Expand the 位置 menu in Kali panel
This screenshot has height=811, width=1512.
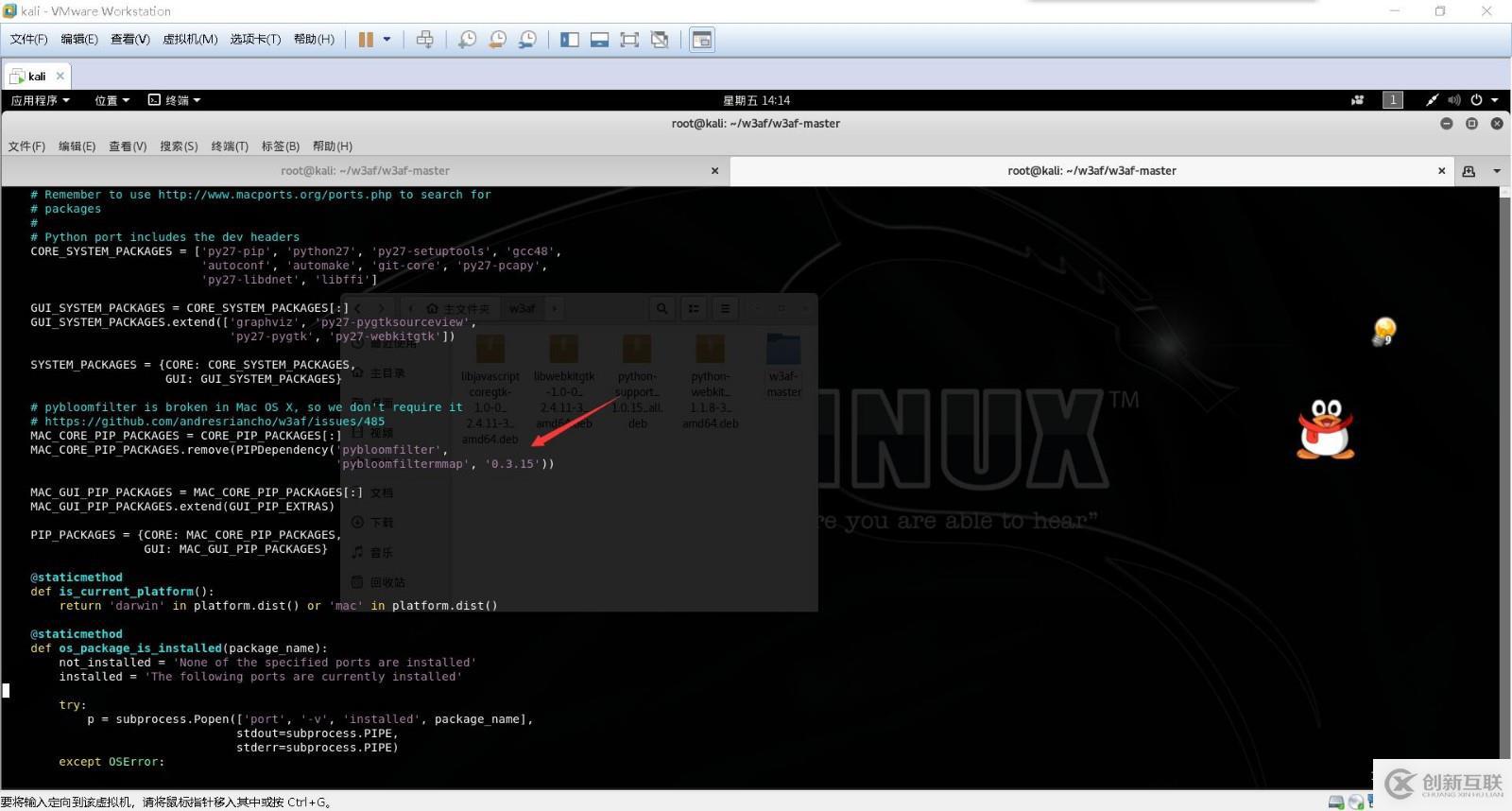[x=112, y=100]
